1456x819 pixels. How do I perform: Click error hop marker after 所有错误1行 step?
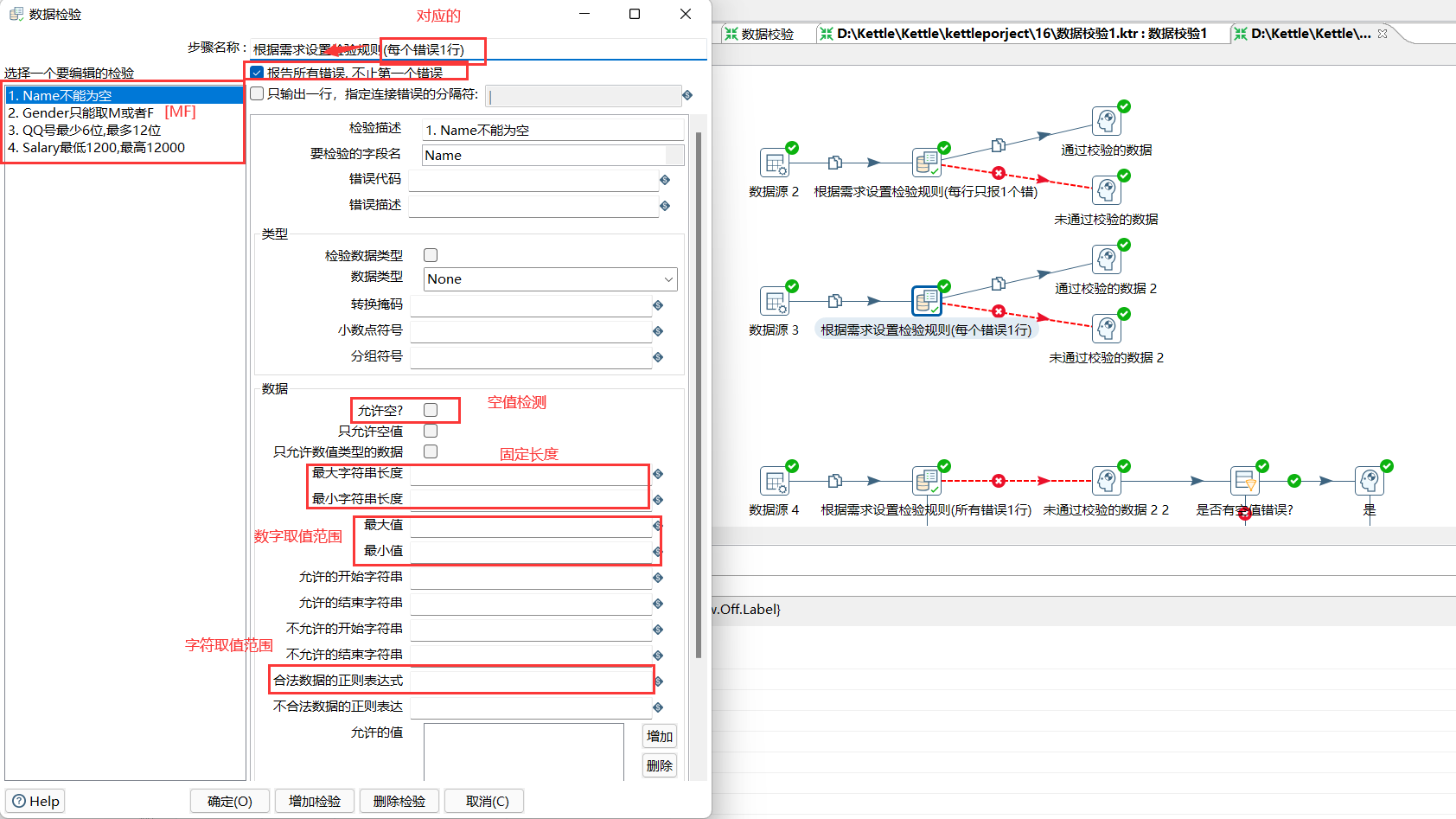click(x=999, y=481)
